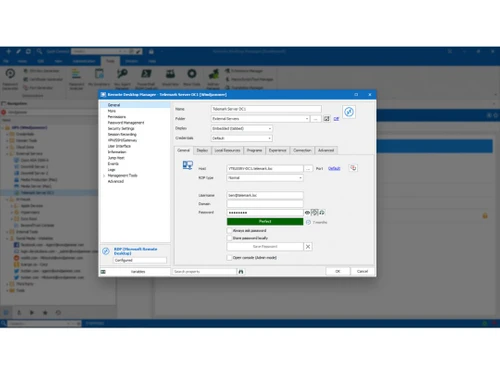This screenshot has height=375, width=500.
Task: Switch to the Advanced tab
Action: coord(326,150)
